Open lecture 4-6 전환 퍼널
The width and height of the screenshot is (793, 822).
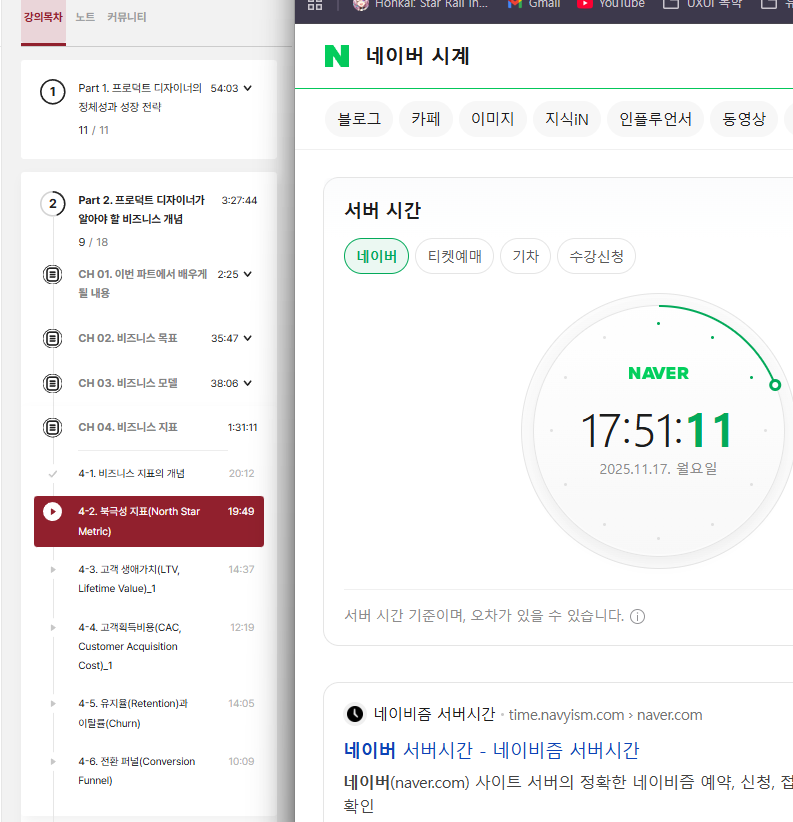(x=136, y=771)
